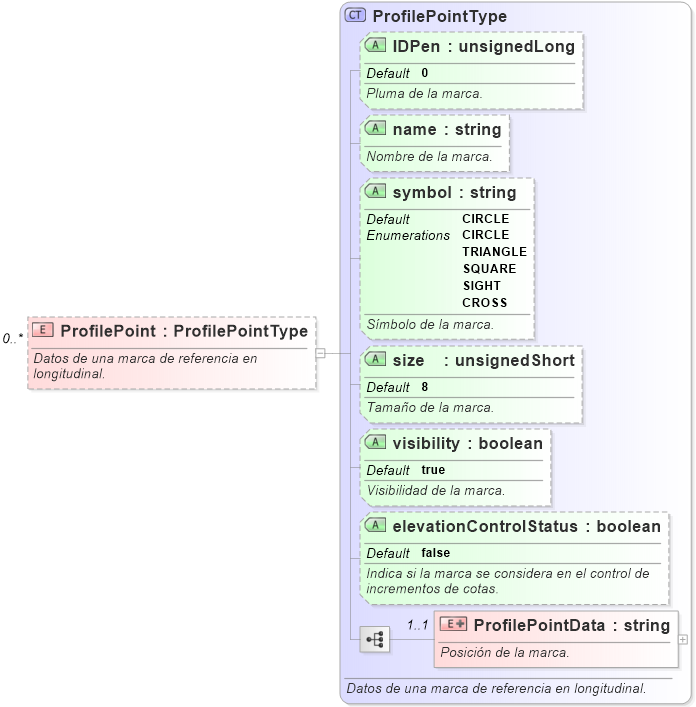The height and width of the screenshot is (707, 696).
Task: Click the attribute icon of name
Action: (x=375, y=128)
